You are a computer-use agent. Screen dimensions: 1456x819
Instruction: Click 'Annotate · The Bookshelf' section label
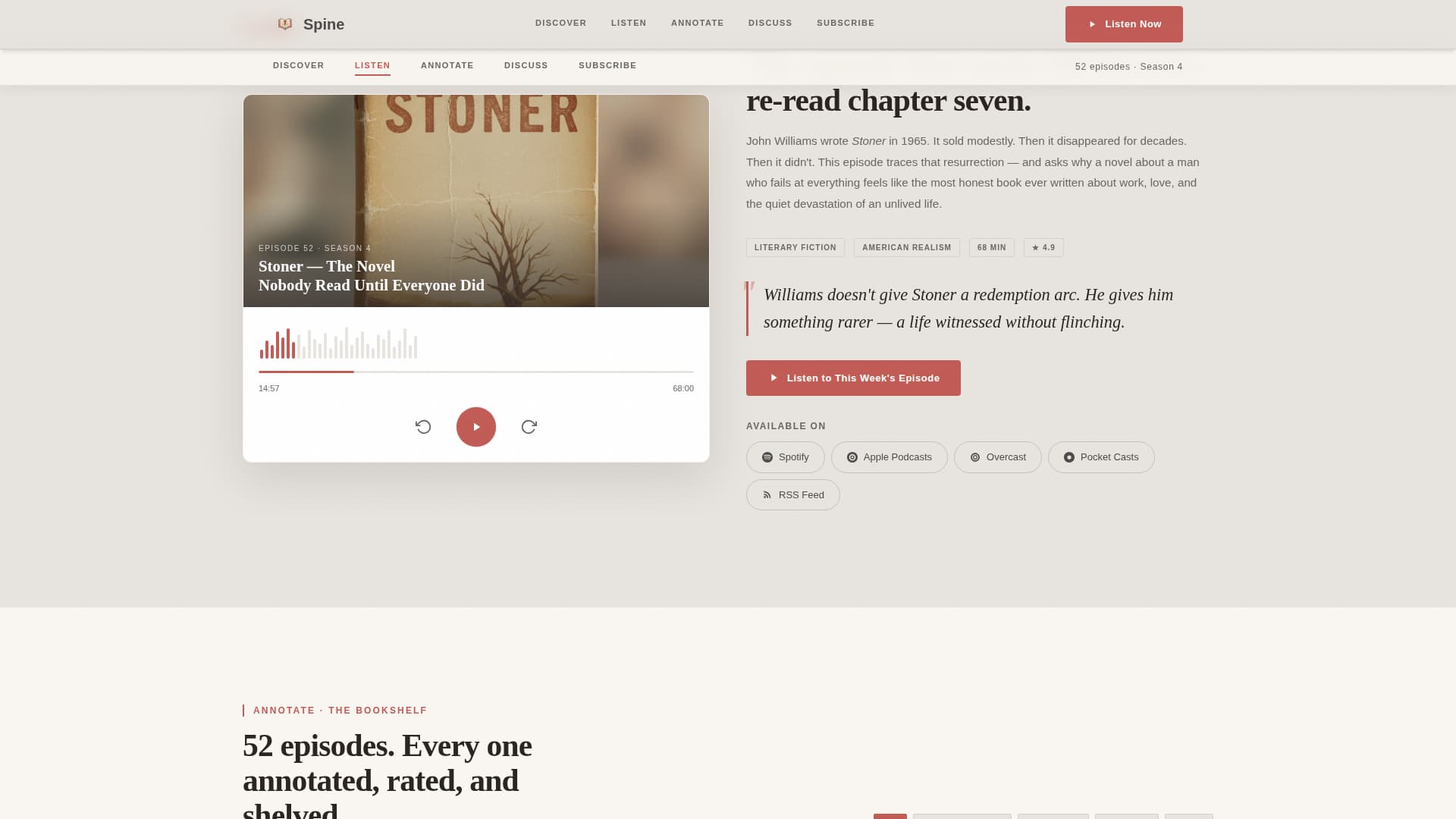click(340, 711)
